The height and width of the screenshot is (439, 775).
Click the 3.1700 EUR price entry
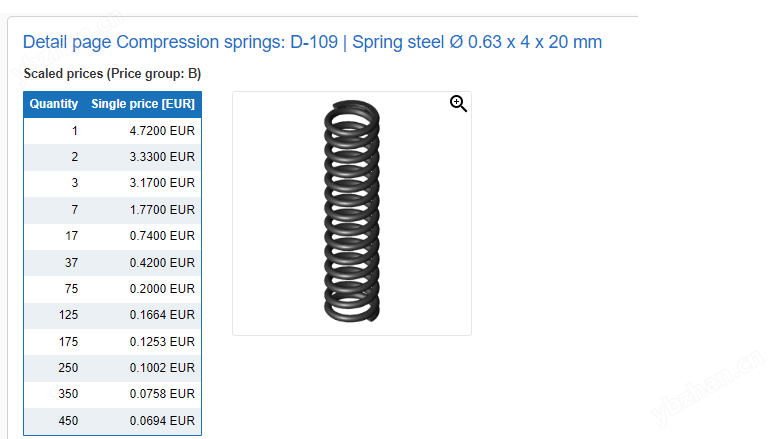(162, 183)
